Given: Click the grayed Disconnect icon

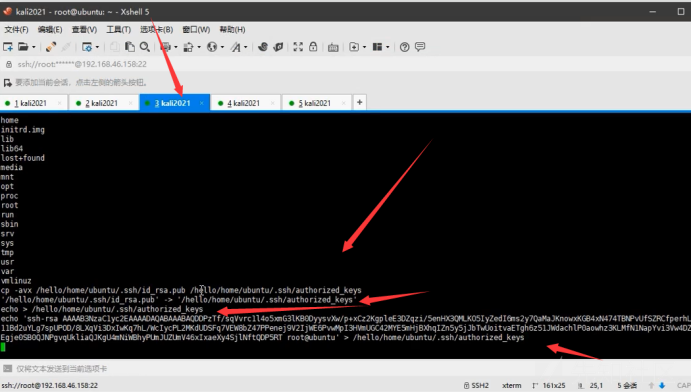Looking at the screenshot, I should pos(66,47).
